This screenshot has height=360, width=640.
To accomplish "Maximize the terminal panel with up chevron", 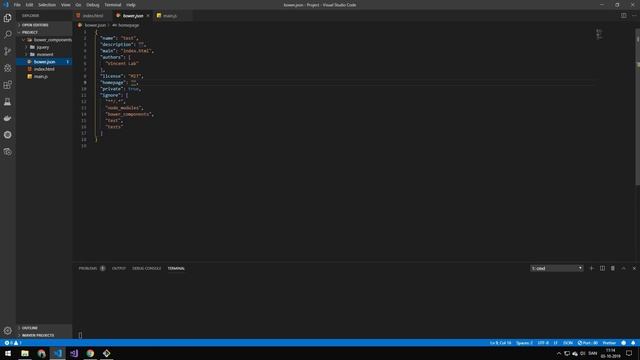I will (x=623, y=268).
